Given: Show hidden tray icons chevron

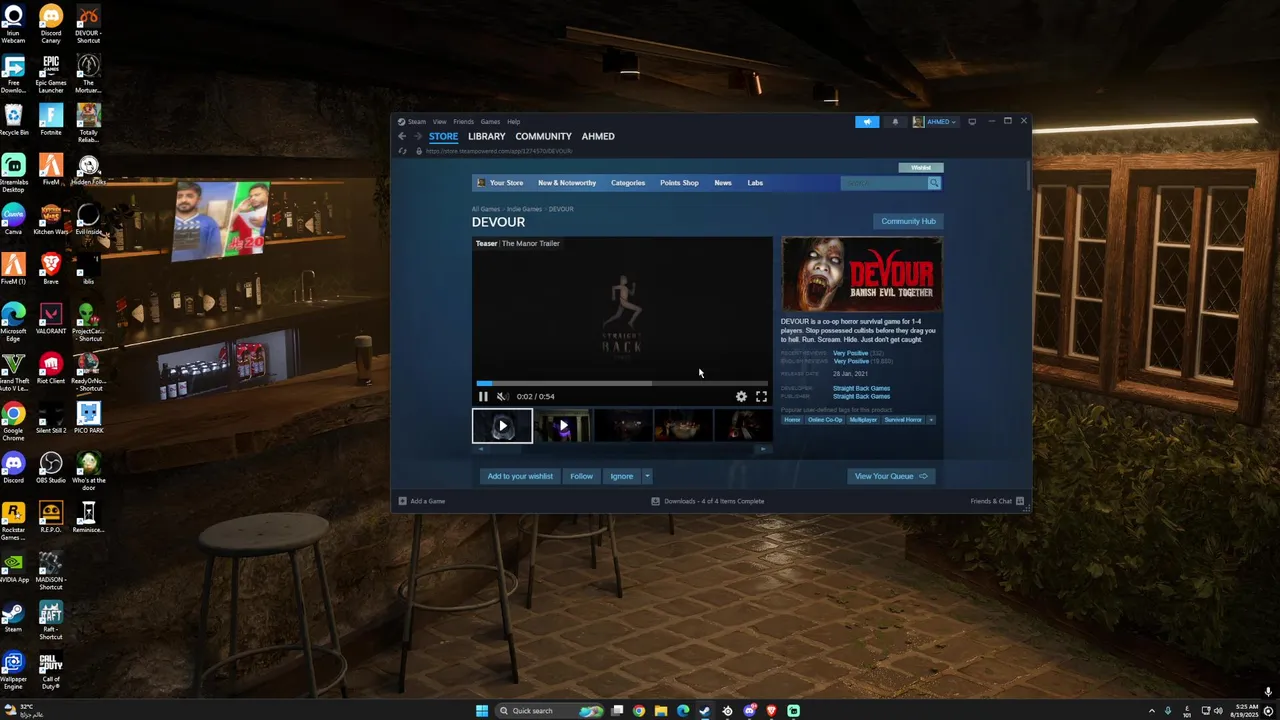Looking at the screenshot, I should click(1151, 711).
